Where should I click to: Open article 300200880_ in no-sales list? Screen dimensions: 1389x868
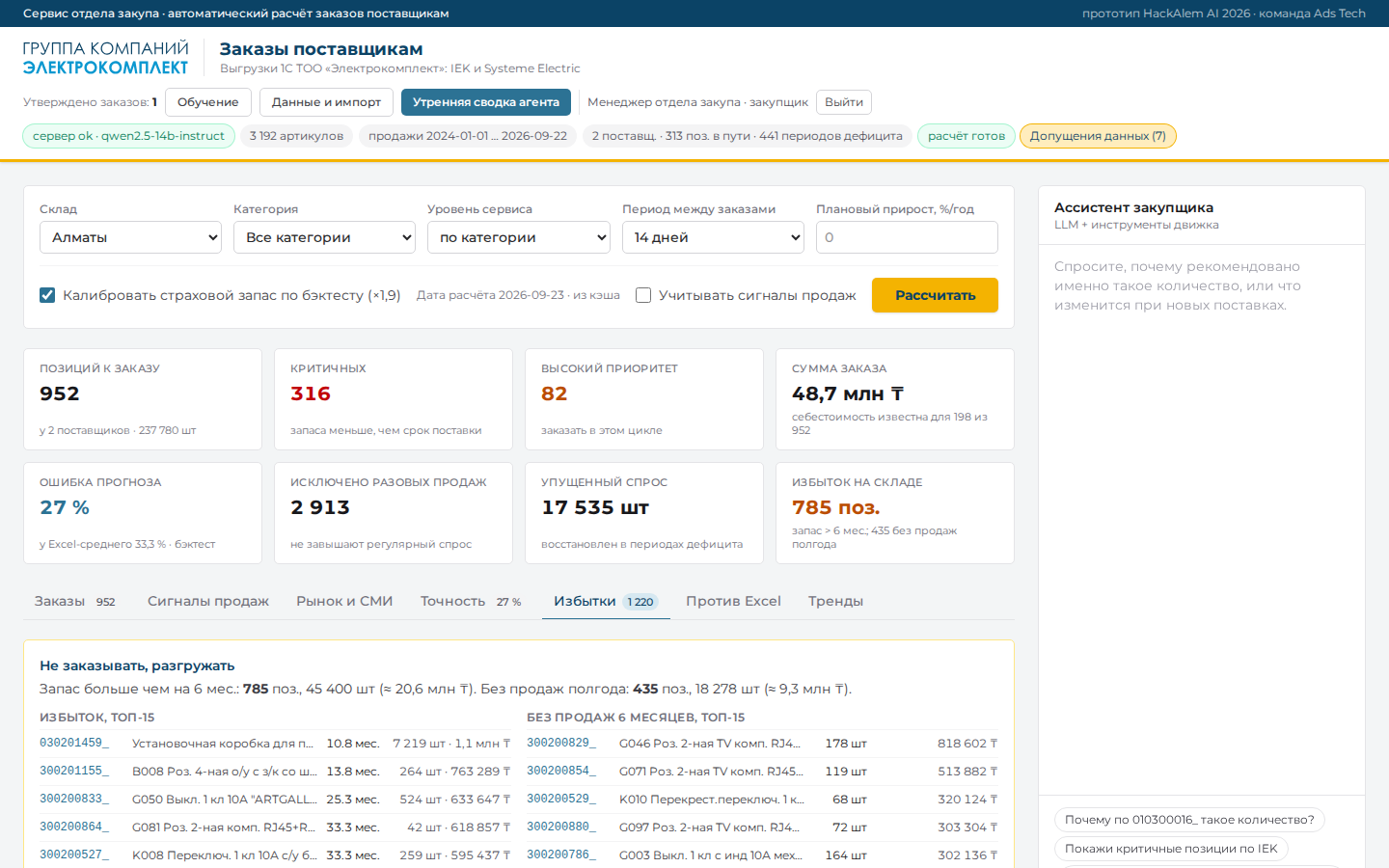(x=561, y=827)
